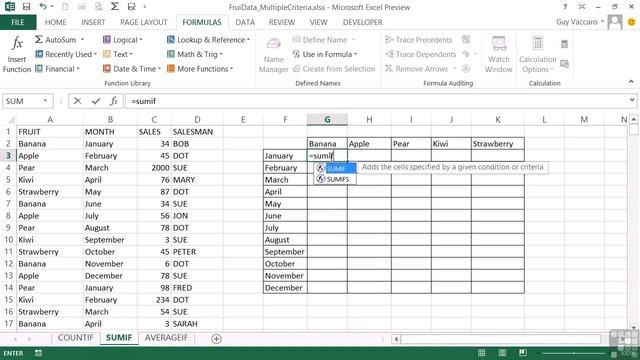
Task: Expand the formula bar with the chevron
Action: point(632,100)
